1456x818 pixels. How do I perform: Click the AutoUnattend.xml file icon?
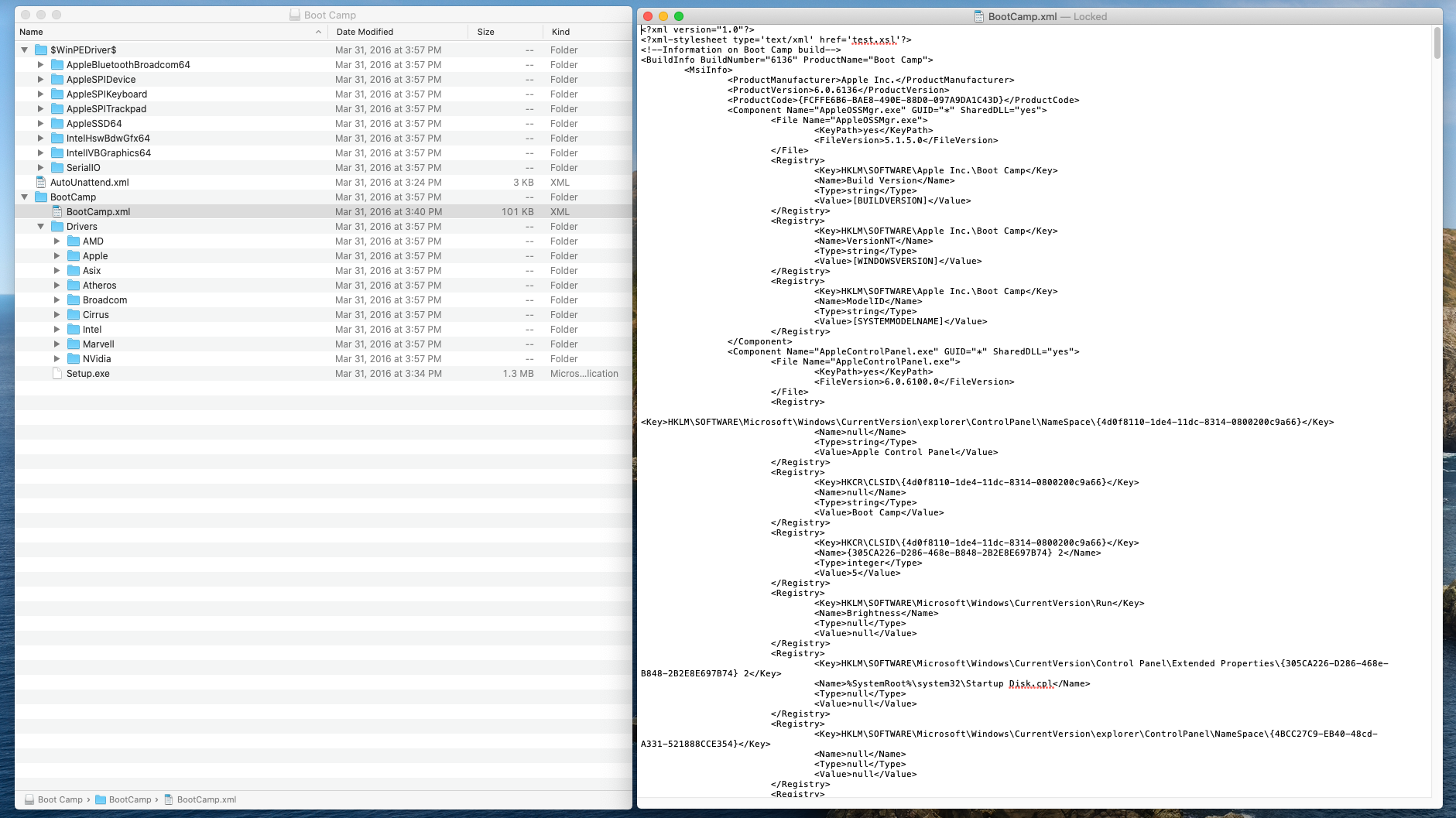(41, 183)
